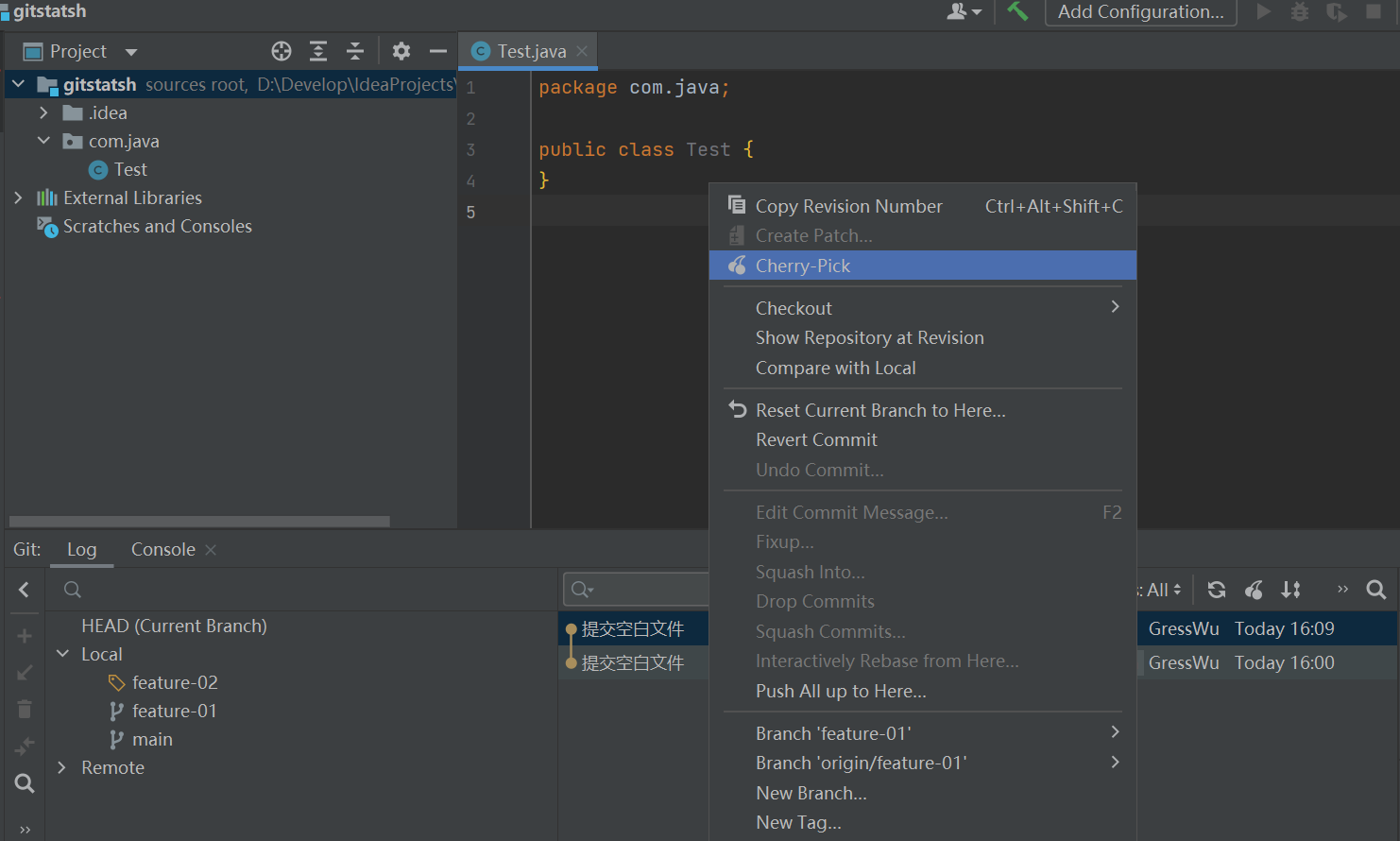Click the Run with Coverage icon
This screenshot has width=1400, height=841.
point(1337,11)
